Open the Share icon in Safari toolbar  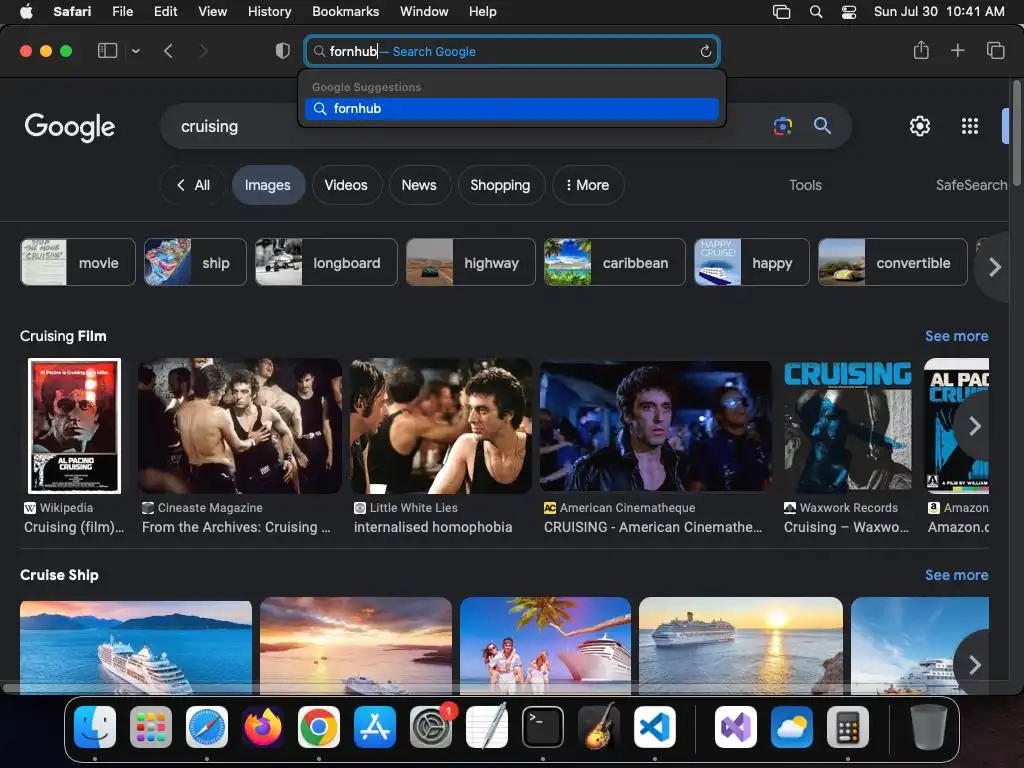[x=921, y=50]
